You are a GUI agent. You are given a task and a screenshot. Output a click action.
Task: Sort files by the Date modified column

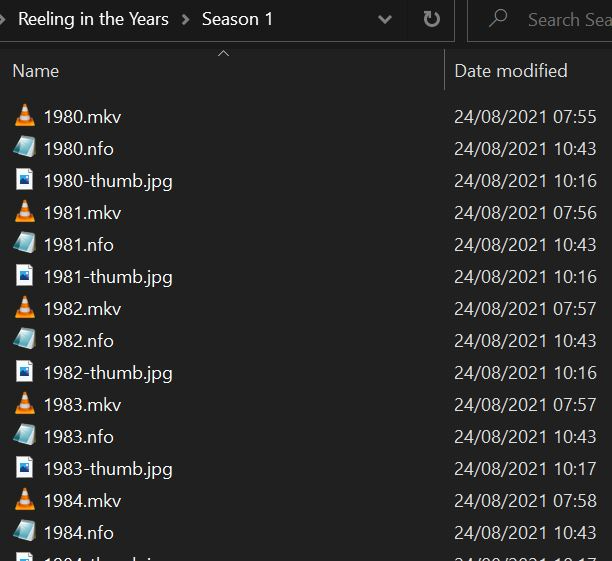coord(511,71)
